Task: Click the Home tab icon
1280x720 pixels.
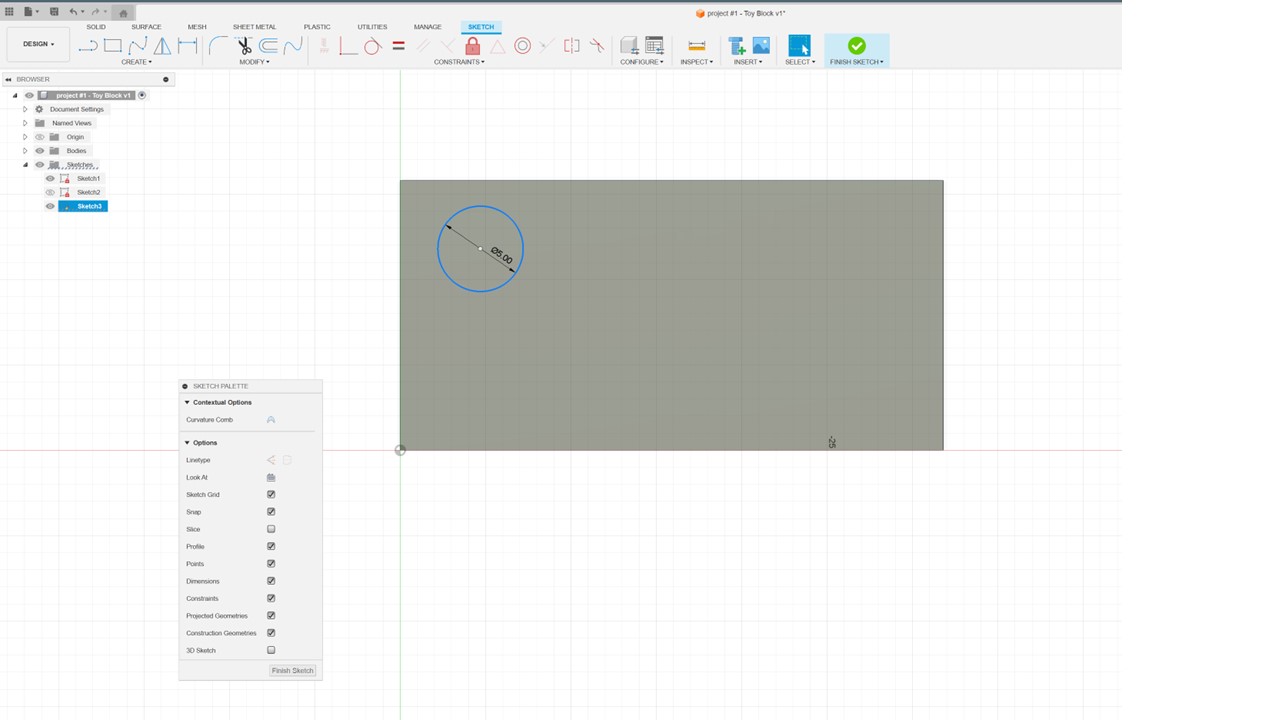Action: (123, 13)
